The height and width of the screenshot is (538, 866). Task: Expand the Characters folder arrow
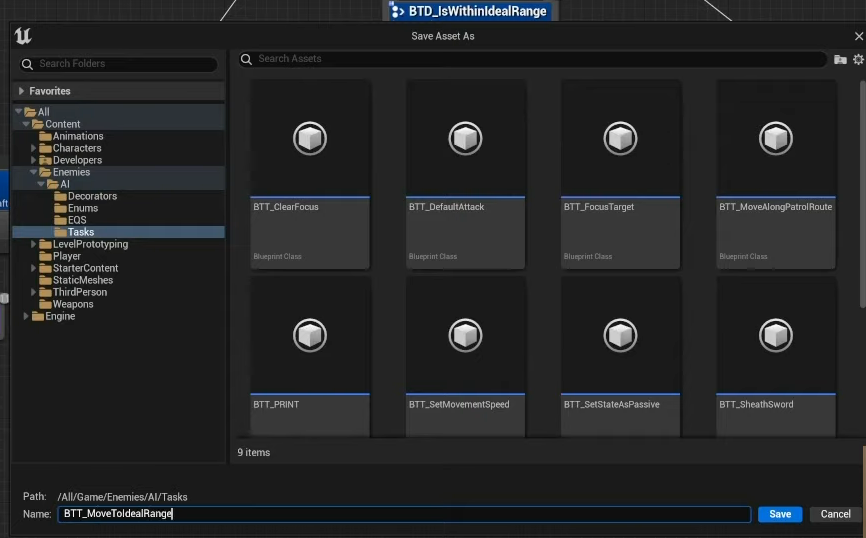coord(34,148)
